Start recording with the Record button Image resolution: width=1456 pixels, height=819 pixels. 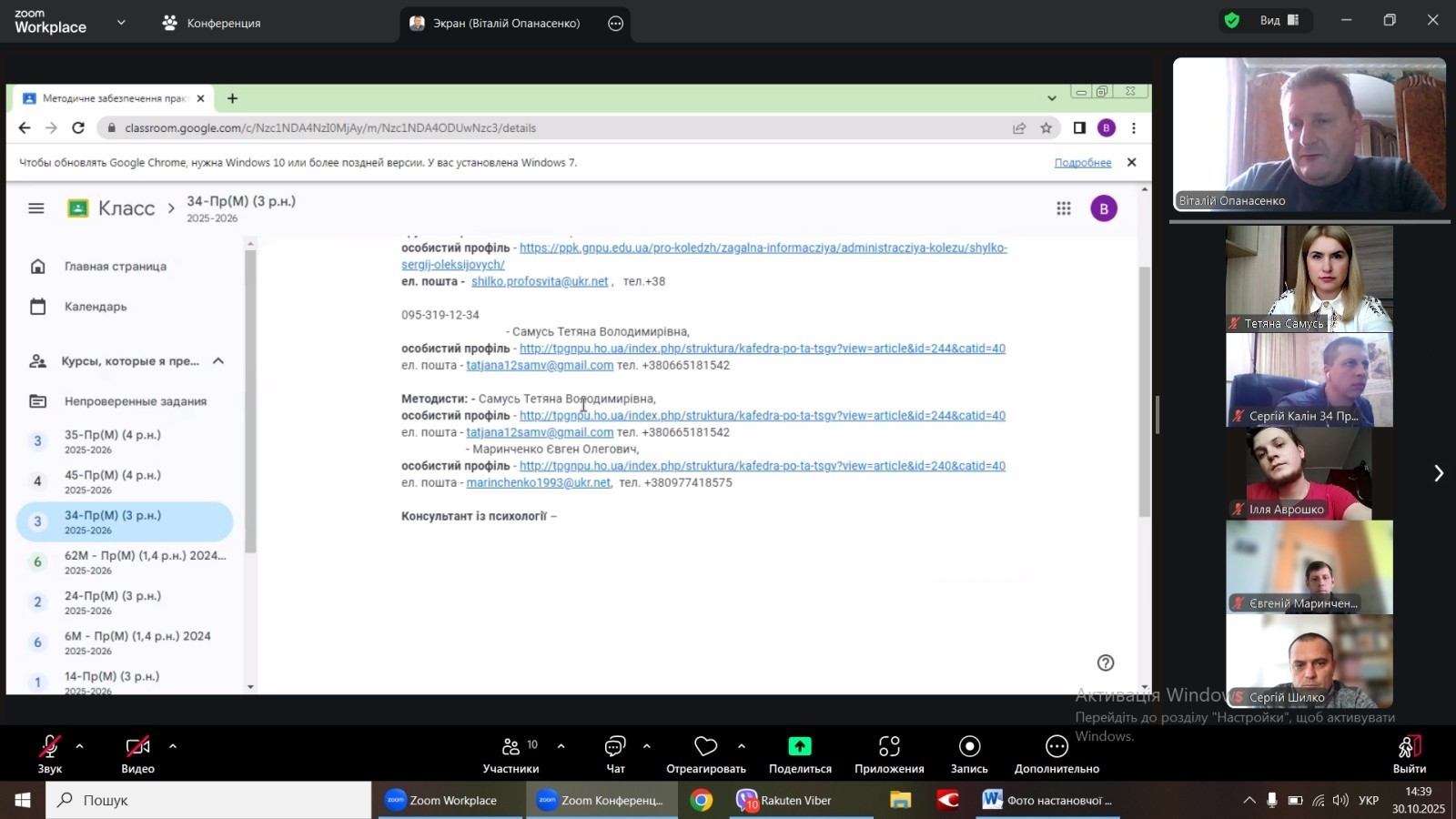(x=969, y=753)
